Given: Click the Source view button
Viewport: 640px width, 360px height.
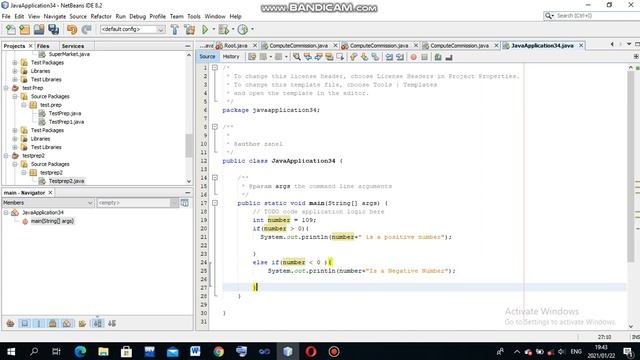Looking at the screenshot, I should (207, 57).
